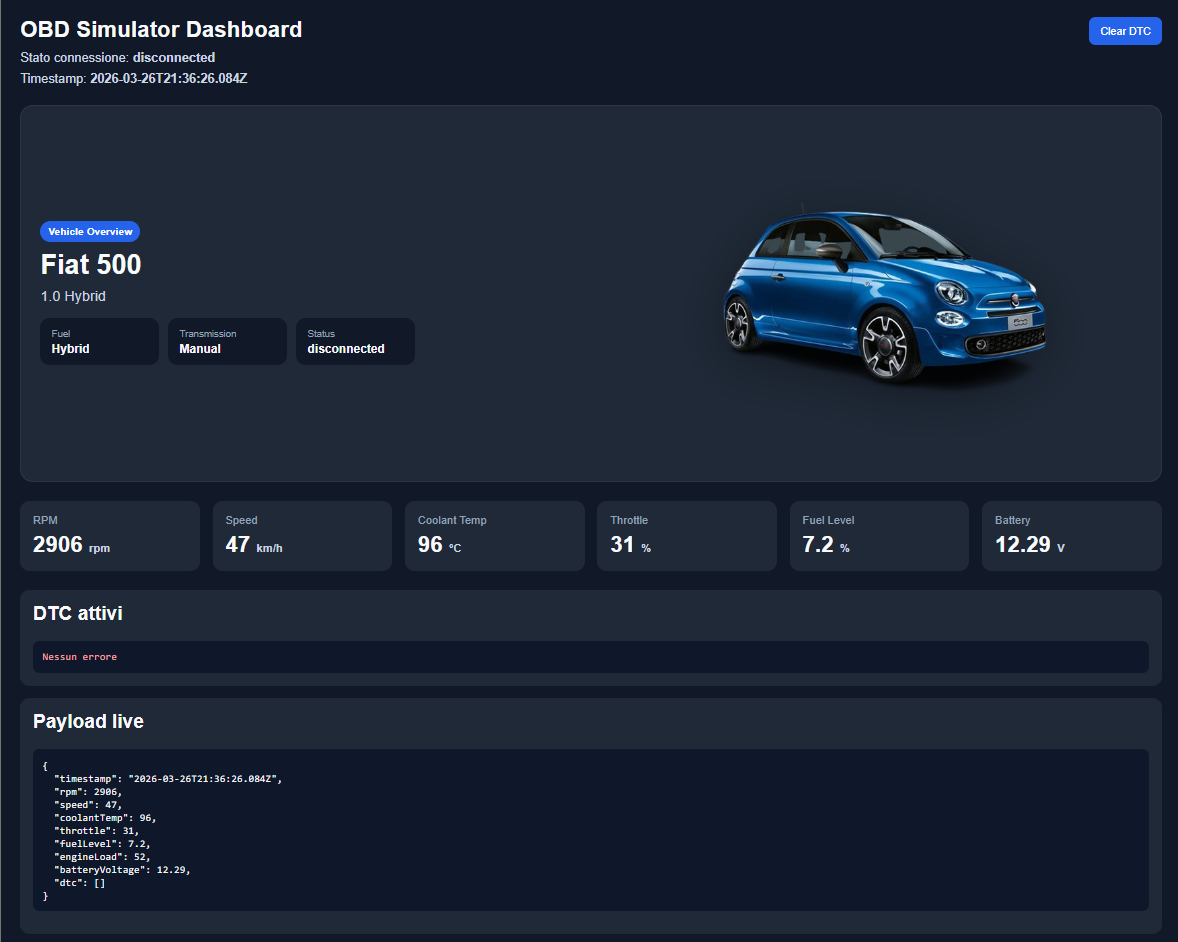
Task: Select the Transmission Manual info card
Action: tap(227, 342)
